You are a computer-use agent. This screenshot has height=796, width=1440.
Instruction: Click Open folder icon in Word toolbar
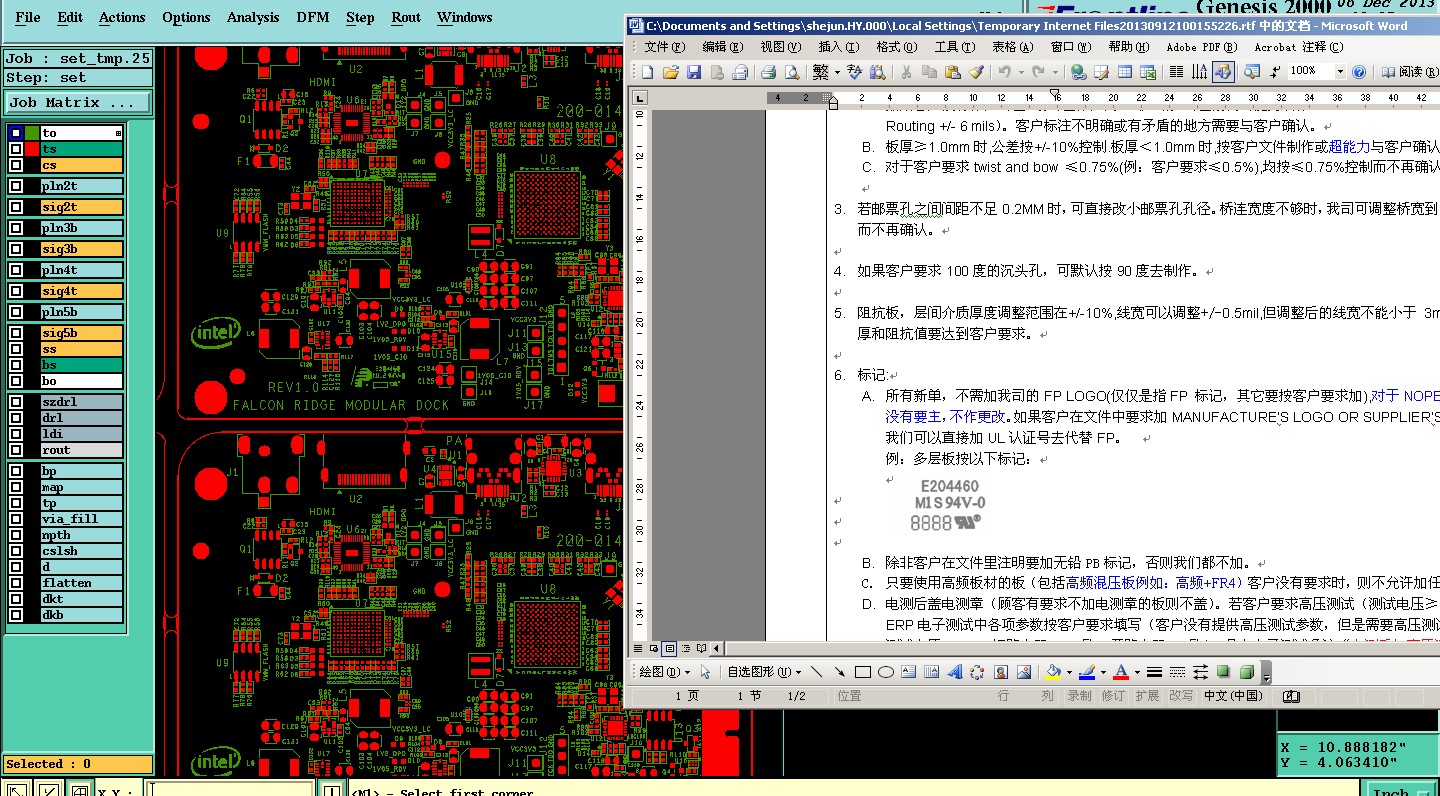point(670,72)
